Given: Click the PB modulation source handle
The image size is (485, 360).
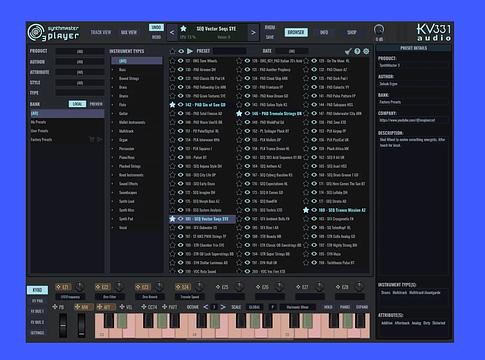Looking at the screenshot, I should [55, 307].
